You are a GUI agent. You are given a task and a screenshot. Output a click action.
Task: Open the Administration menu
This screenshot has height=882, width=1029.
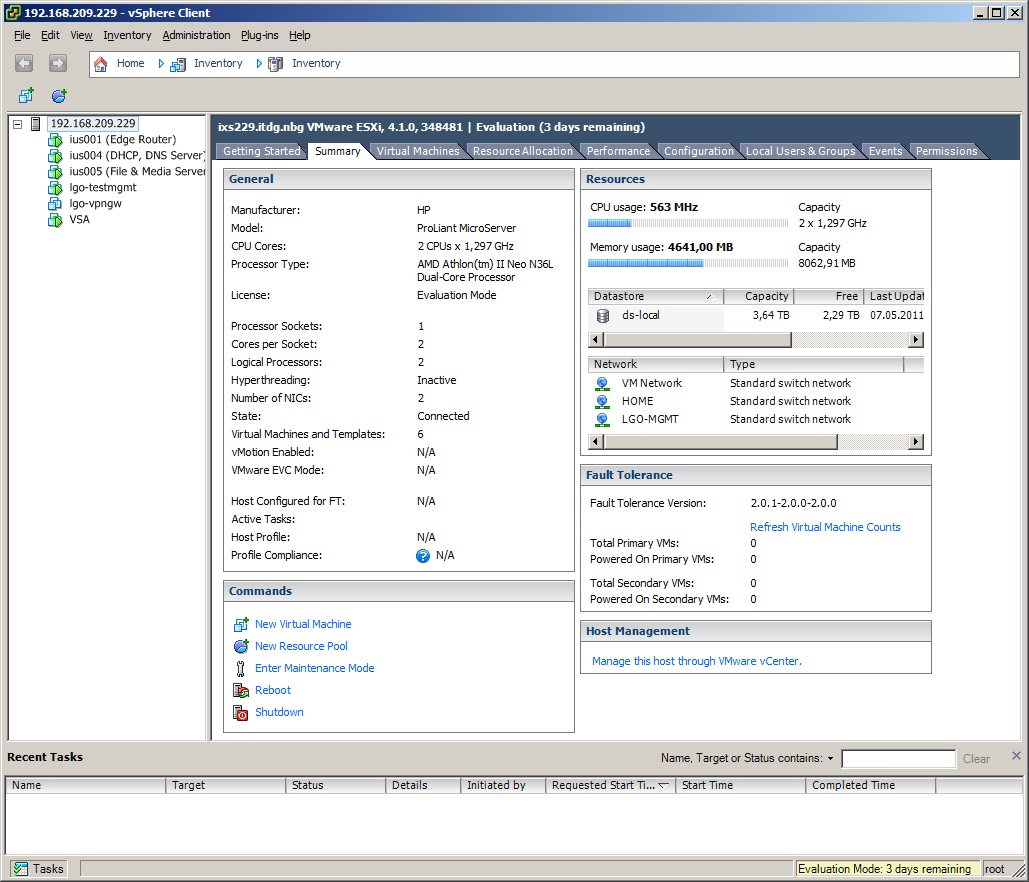coord(196,35)
